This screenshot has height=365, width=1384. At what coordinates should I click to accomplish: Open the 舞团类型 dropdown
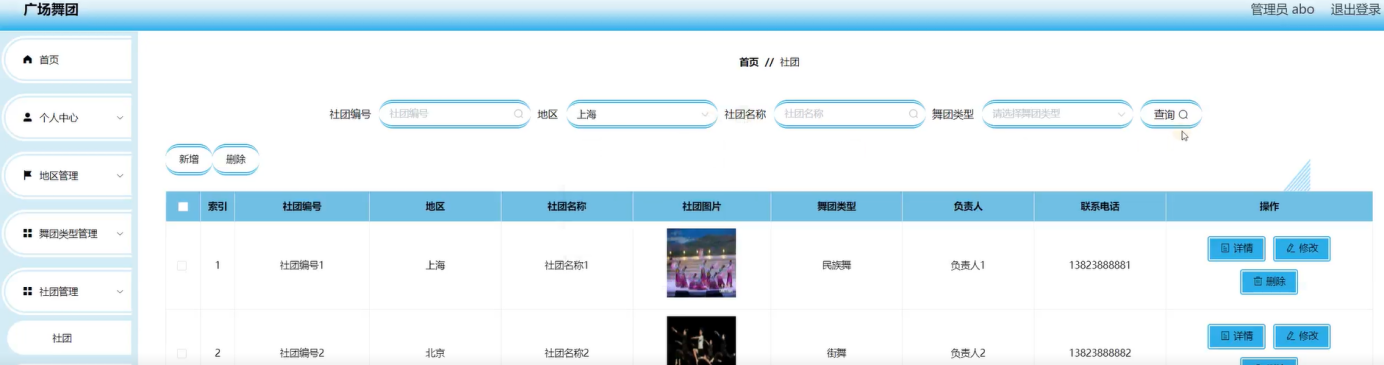point(1057,114)
